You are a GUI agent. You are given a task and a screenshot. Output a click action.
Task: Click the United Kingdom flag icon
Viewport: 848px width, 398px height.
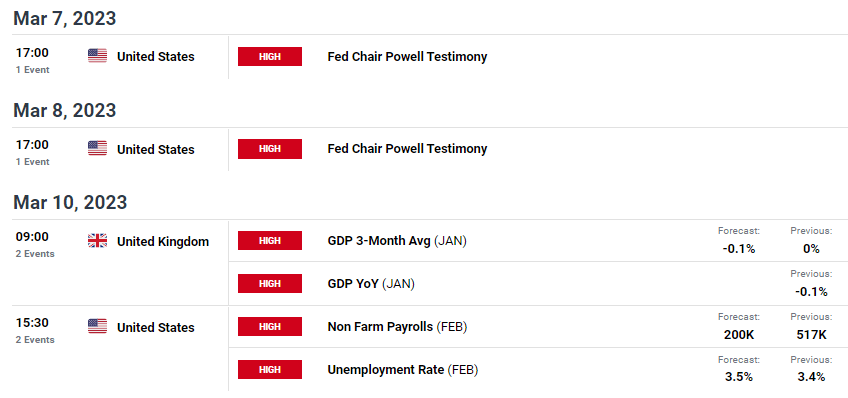(97, 241)
